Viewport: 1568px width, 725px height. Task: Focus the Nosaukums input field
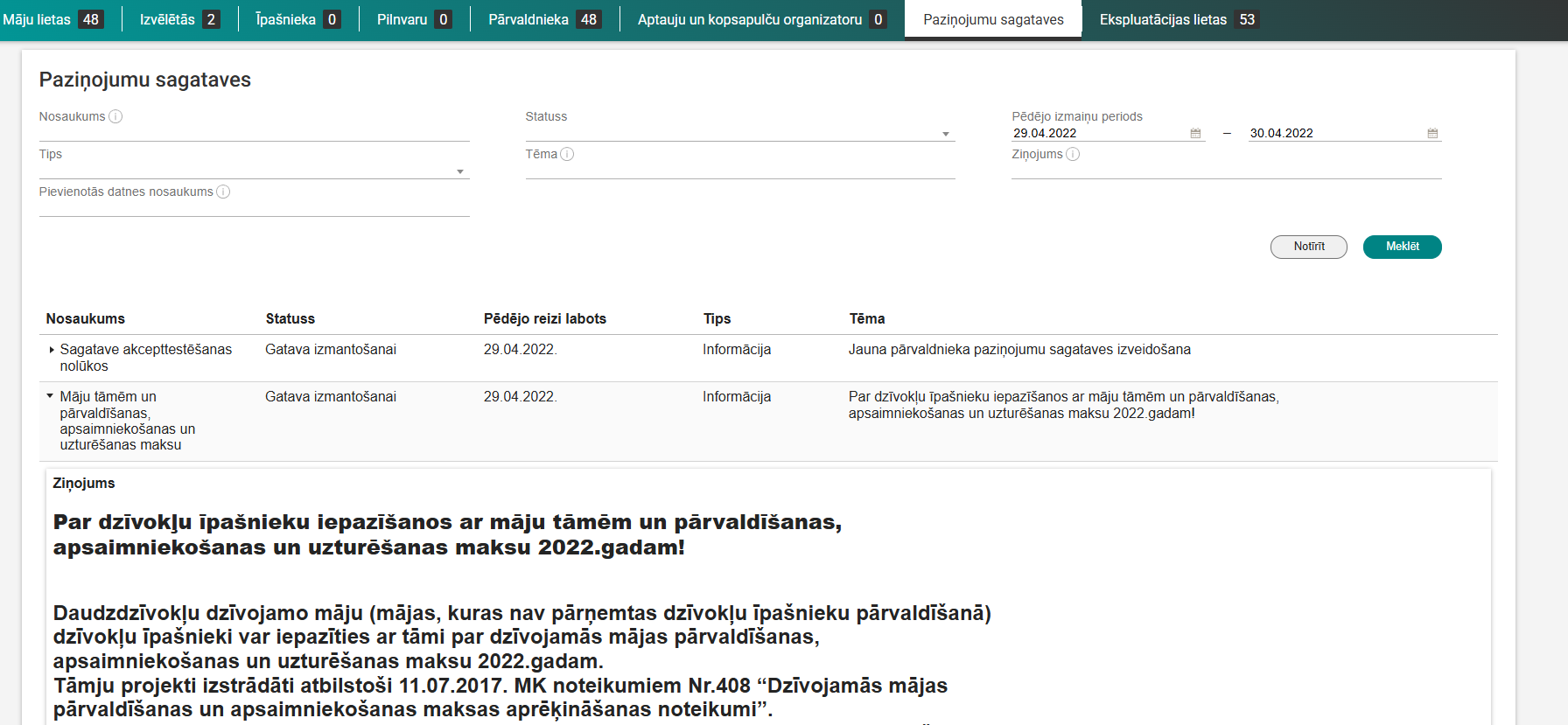coord(255,133)
